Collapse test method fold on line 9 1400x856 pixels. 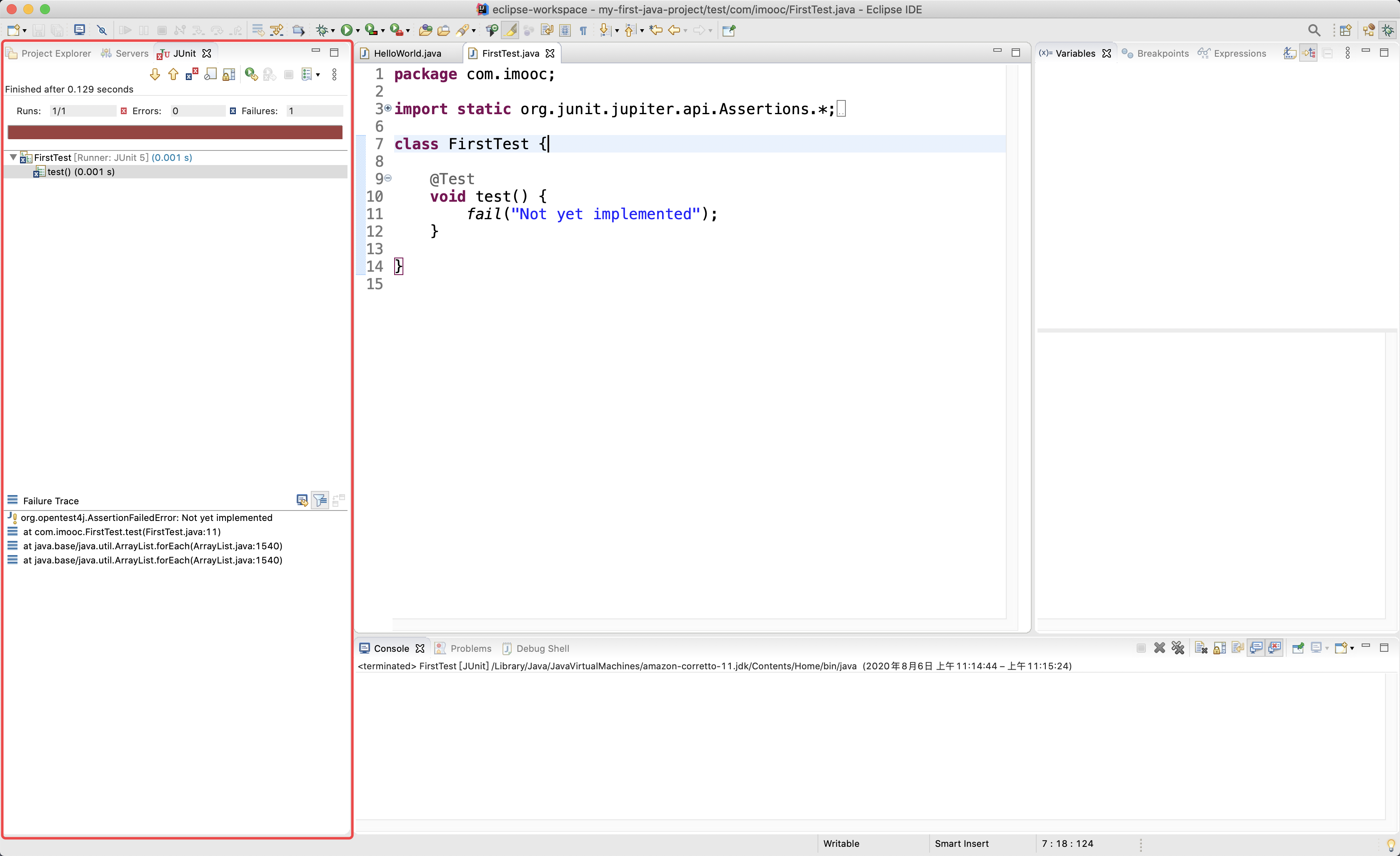388,178
